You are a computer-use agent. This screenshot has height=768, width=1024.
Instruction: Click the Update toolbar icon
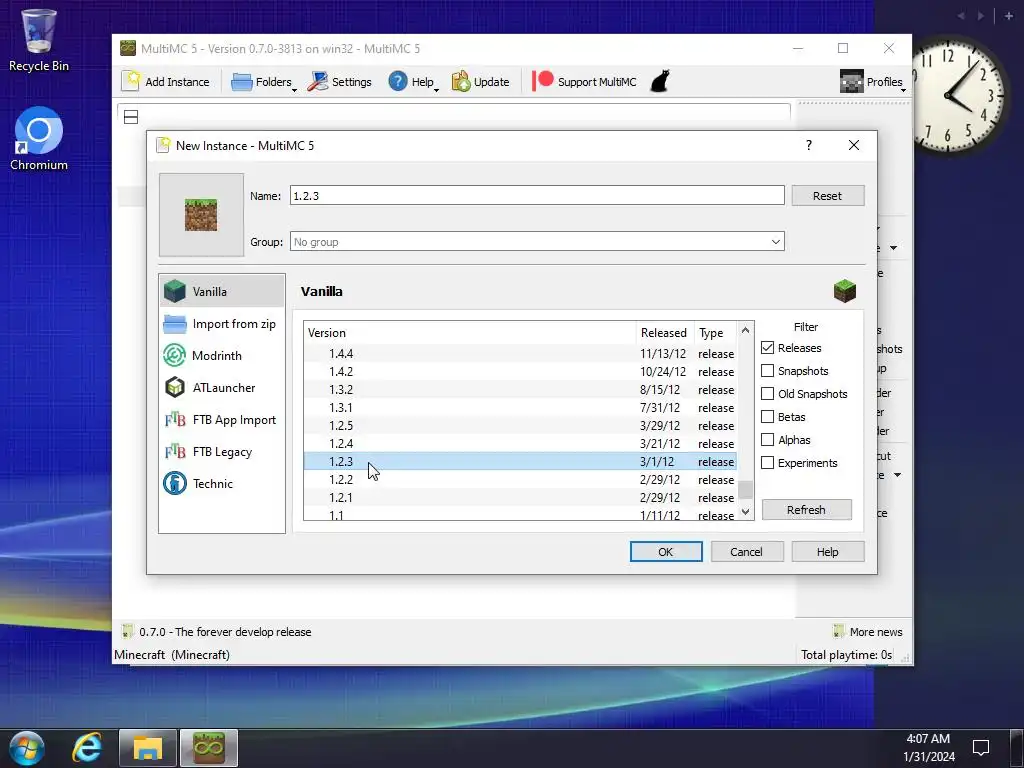[x=481, y=82]
